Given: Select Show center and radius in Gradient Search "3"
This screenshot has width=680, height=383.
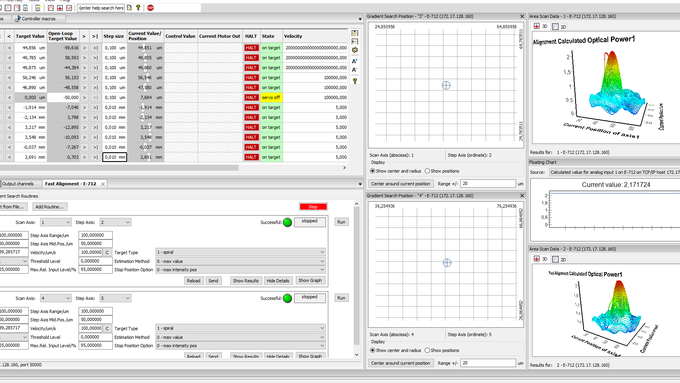Looking at the screenshot, I should (372, 171).
